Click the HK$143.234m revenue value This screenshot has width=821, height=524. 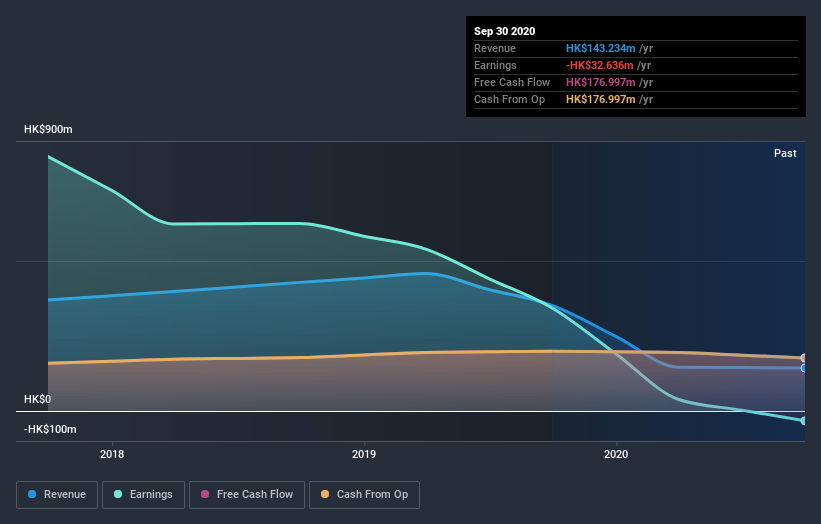601,48
